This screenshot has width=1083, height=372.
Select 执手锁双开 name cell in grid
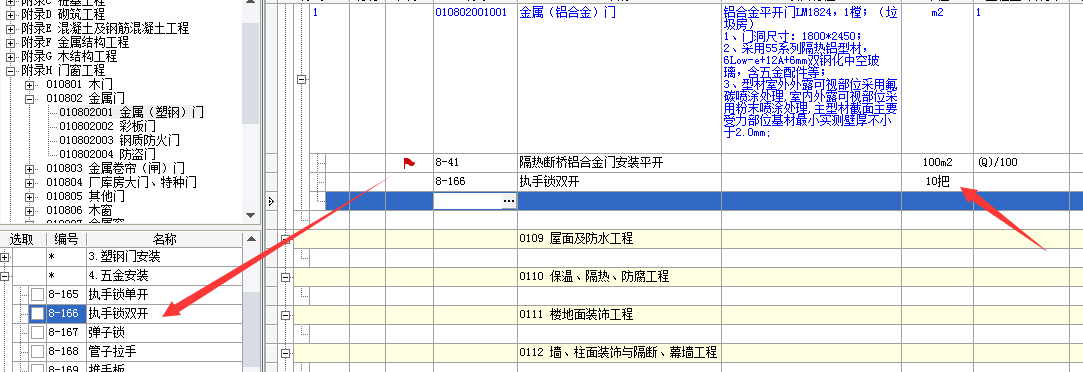tap(619, 182)
